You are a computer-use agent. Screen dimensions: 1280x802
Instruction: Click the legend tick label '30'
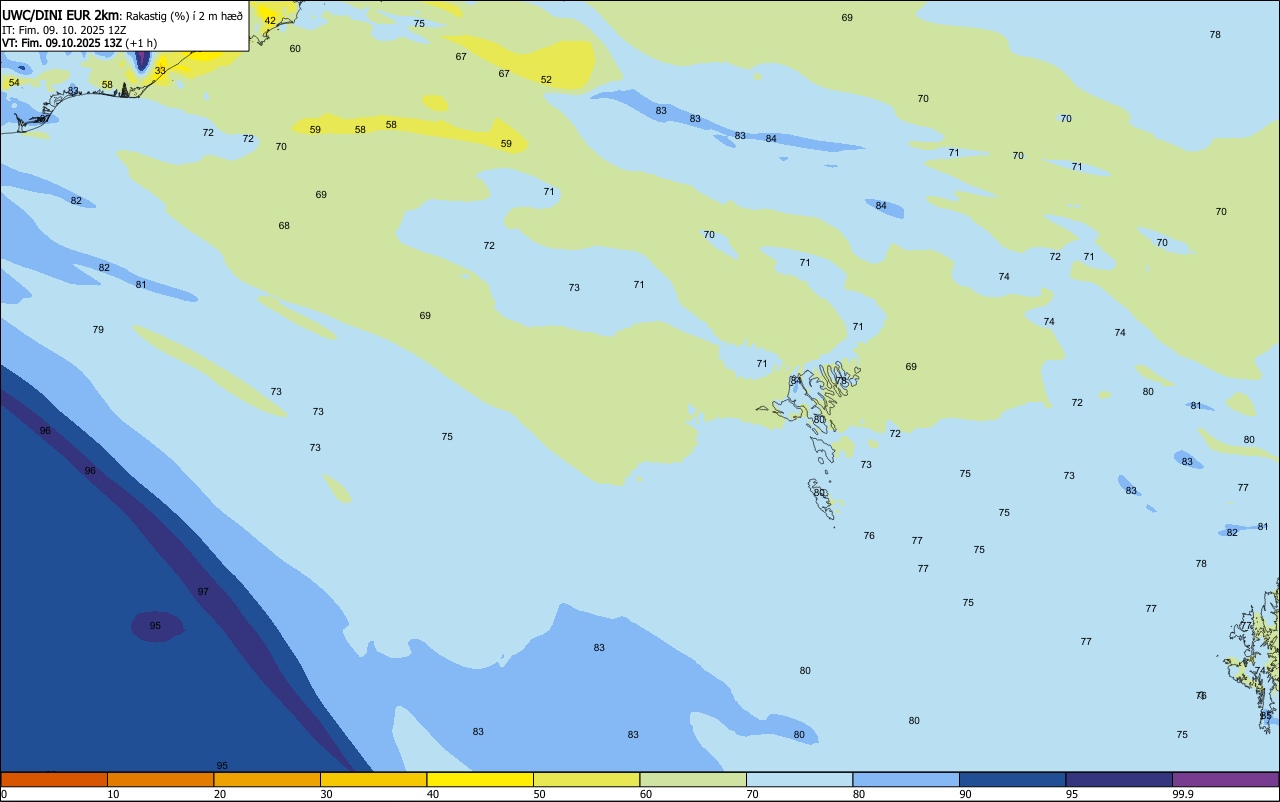click(326, 794)
